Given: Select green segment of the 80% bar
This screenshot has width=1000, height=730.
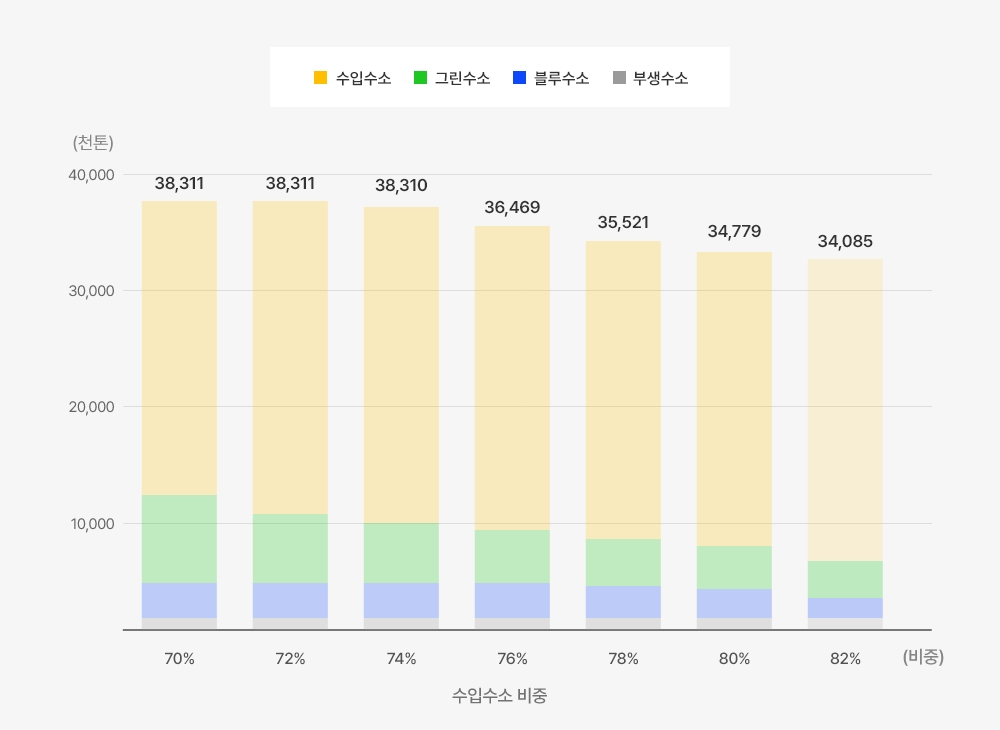Looking at the screenshot, I should [734, 567].
